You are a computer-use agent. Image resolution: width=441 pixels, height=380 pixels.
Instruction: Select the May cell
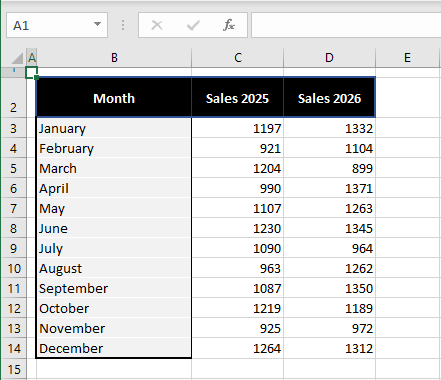click(x=114, y=208)
